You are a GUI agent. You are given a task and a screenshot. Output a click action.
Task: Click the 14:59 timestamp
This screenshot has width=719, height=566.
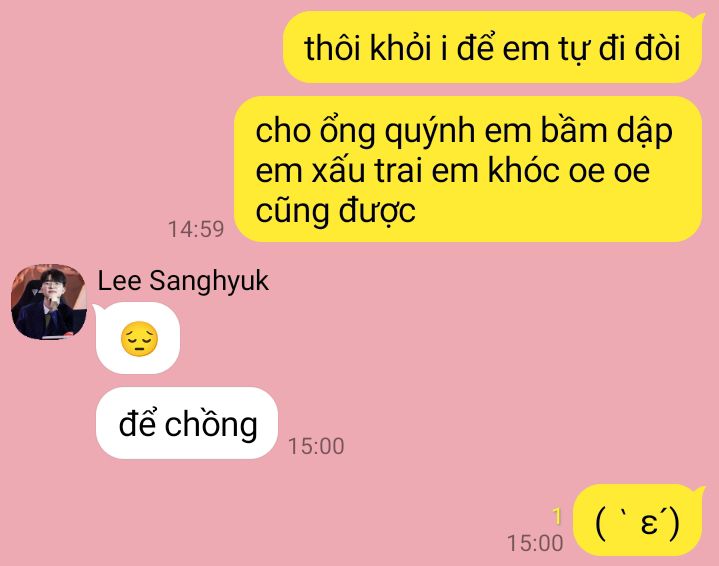196,229
